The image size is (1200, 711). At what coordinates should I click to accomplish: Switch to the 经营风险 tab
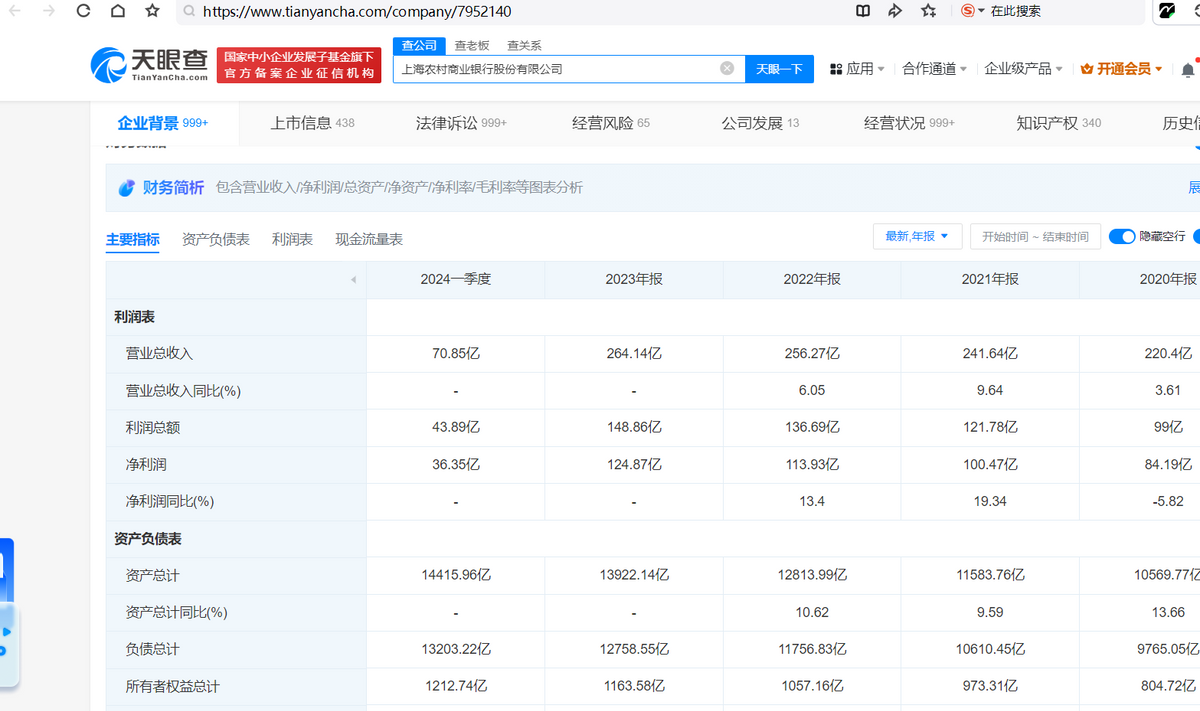[x=611, y=123]
